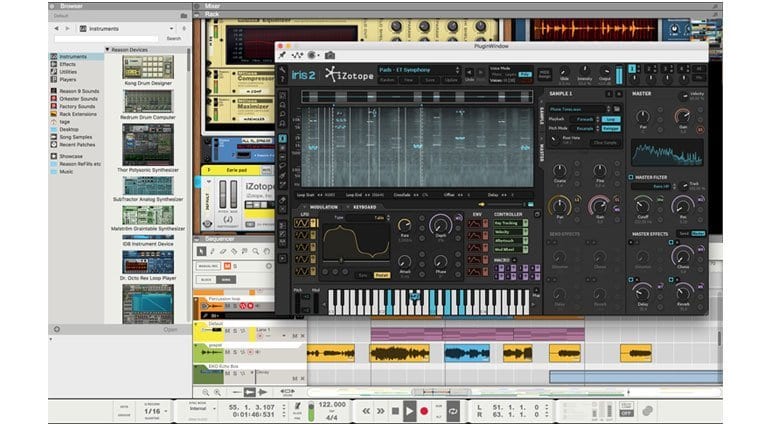Open the Sync Mode Internal dropdown

point(202,409)
